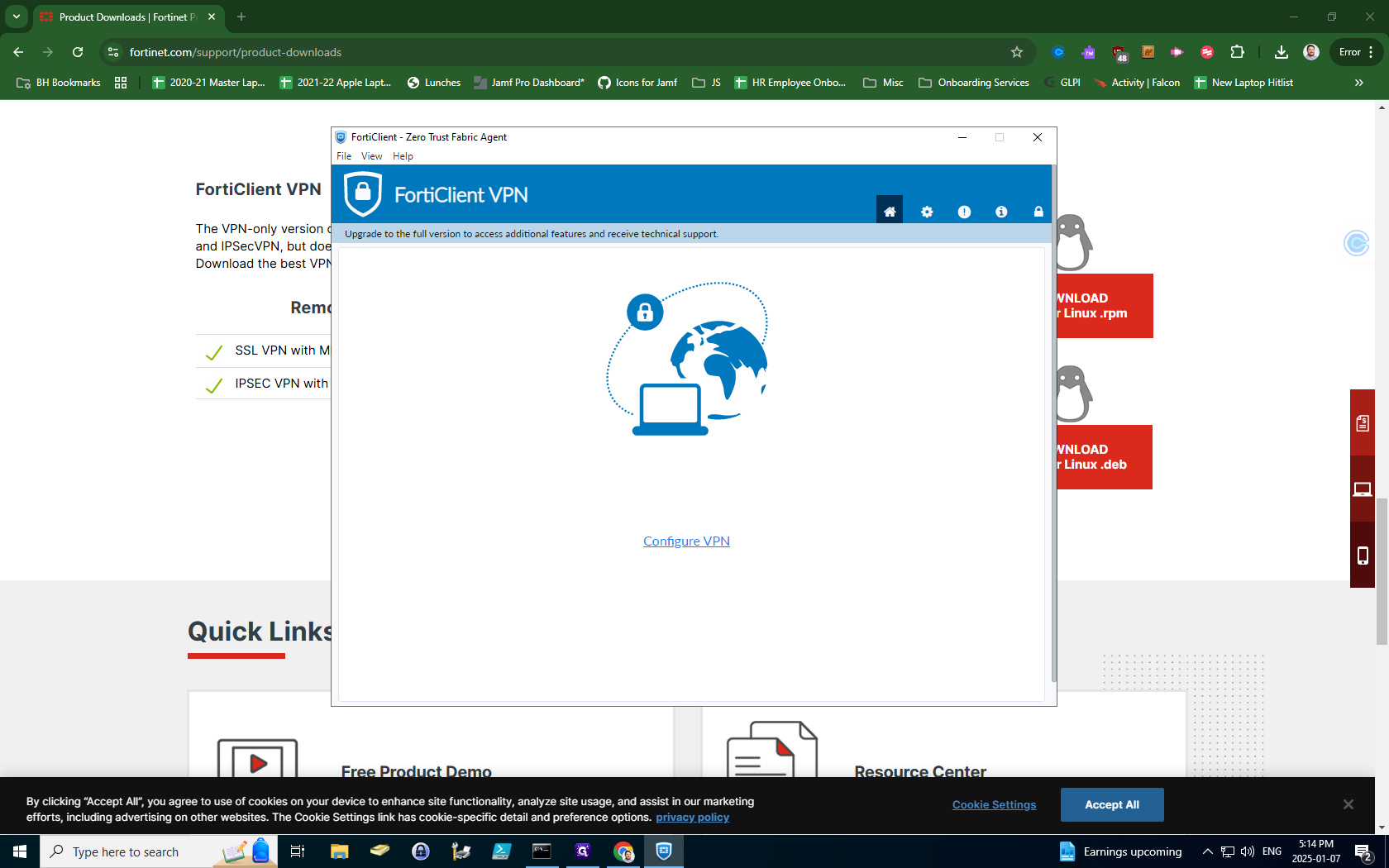1389x868 pixels.
Task: Show hidden system tray icons
Action: click(1208, 851)
